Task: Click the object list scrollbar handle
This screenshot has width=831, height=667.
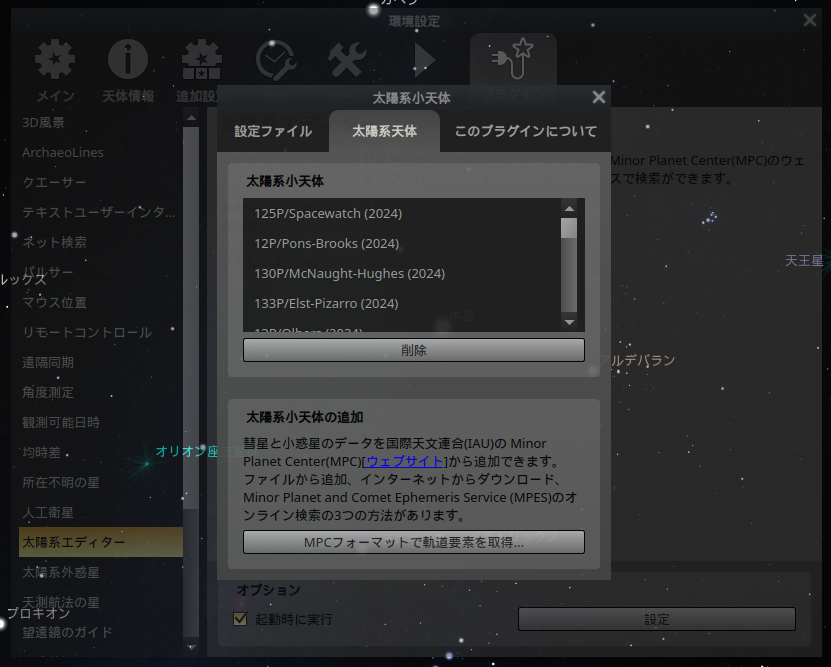Action: point(569,228)
